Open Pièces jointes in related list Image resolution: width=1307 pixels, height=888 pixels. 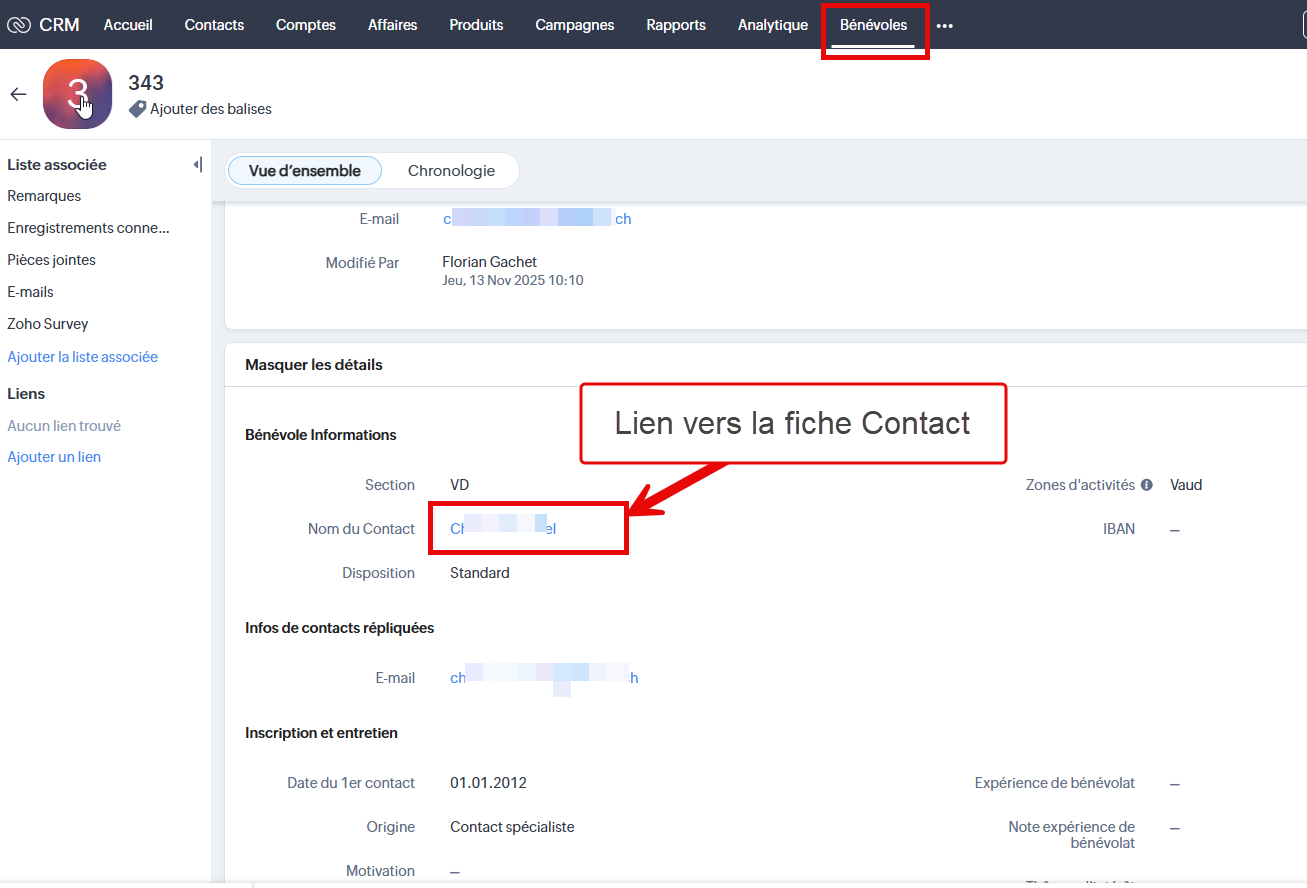coord(51,260)
